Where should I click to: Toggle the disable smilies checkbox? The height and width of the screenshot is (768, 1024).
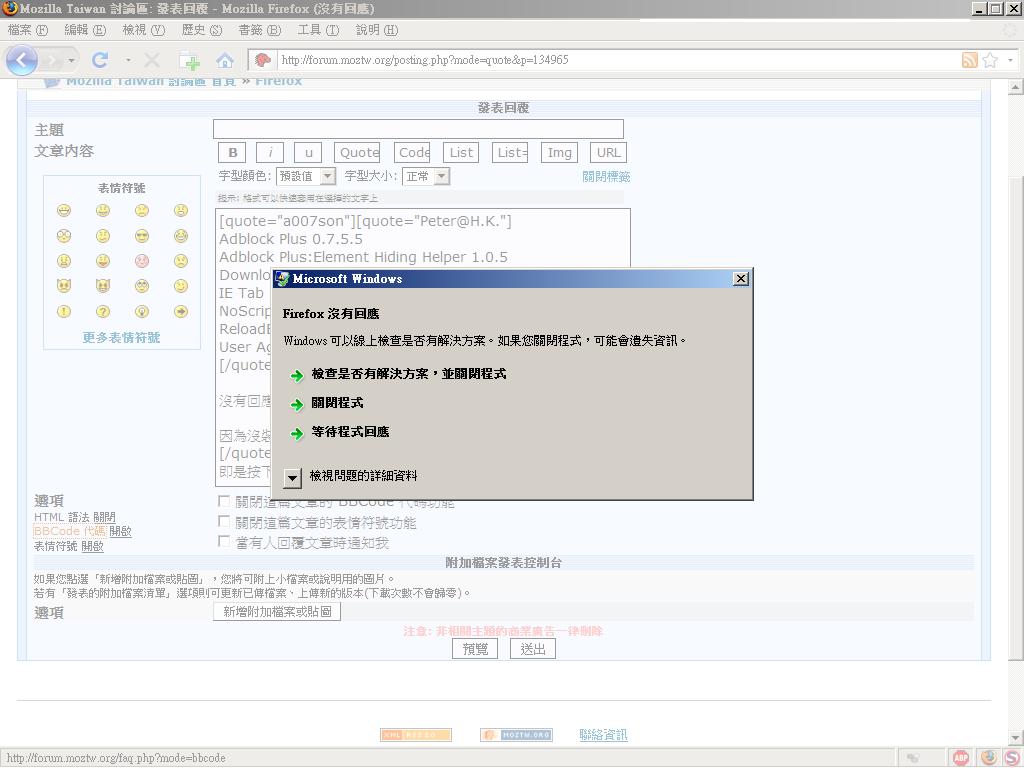click(x=224, y=522)
